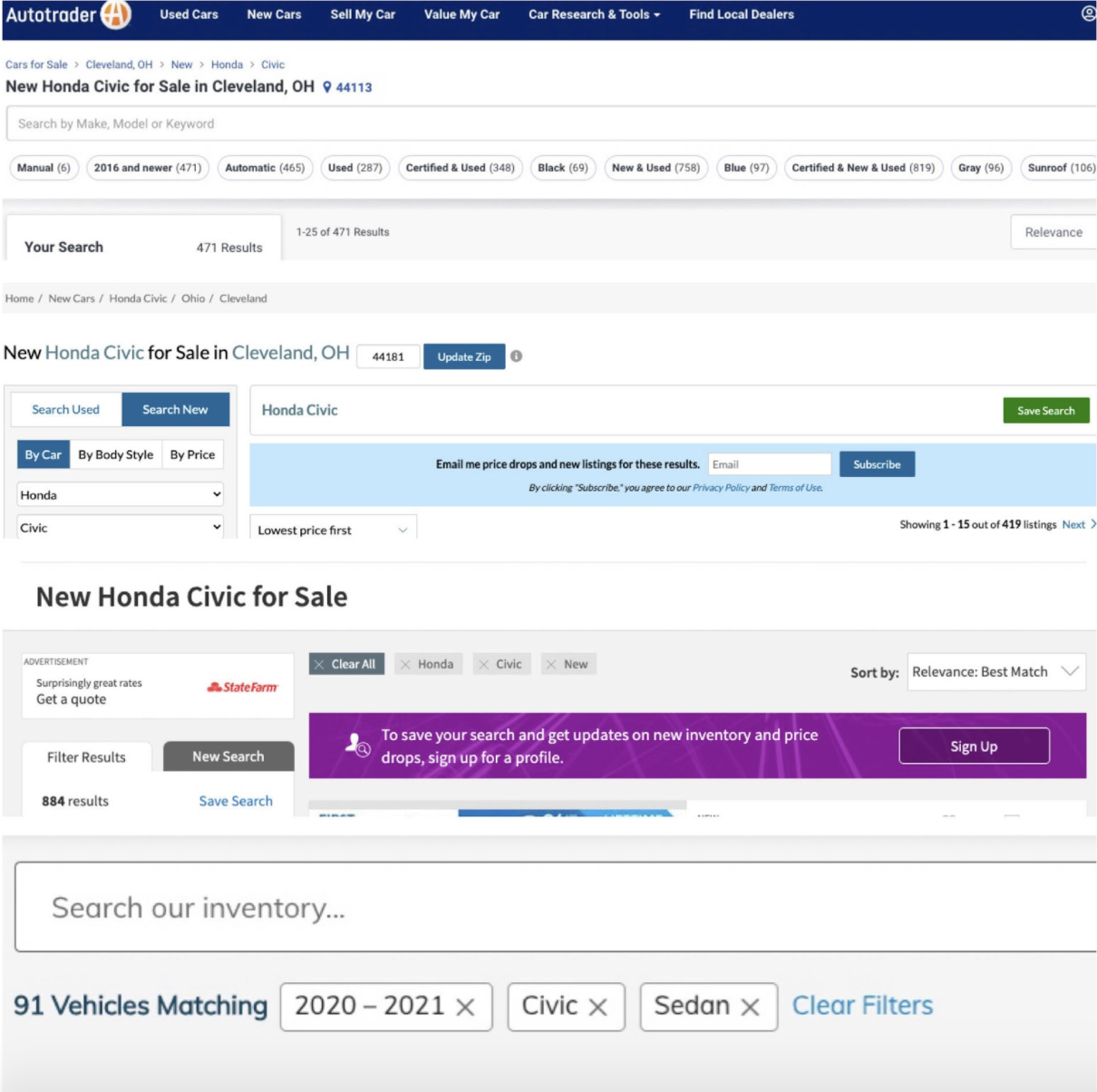Click the X on the Civic chip beside Sedan
The image size is (1097, 1092).
pos(598,1007)
